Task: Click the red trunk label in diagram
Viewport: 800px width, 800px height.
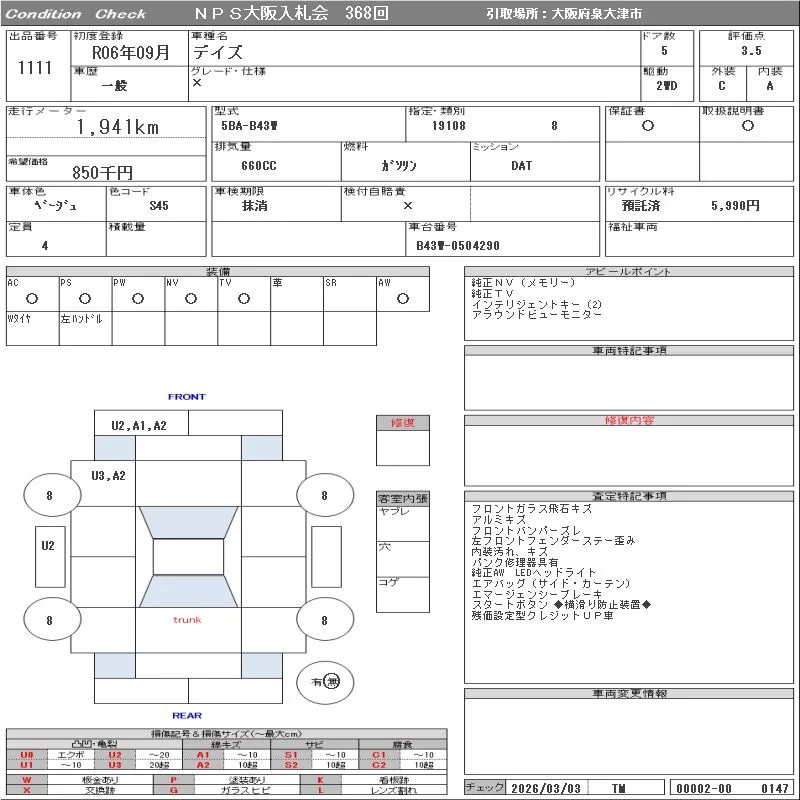Action: (x=187, y=620)
